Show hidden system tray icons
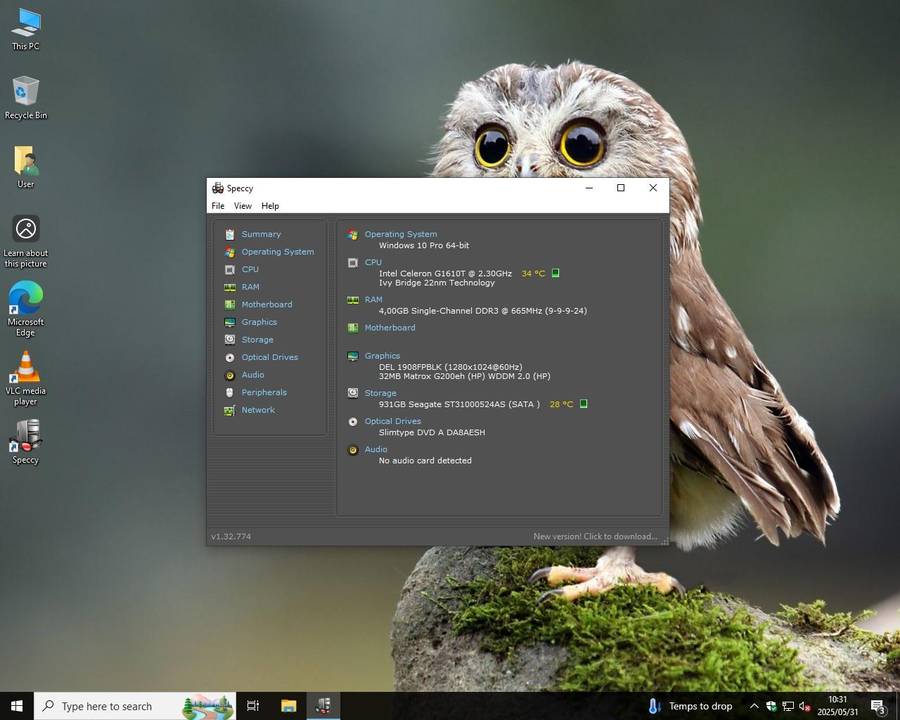Viewport: 900px width, 720px height. coord(754,706)
